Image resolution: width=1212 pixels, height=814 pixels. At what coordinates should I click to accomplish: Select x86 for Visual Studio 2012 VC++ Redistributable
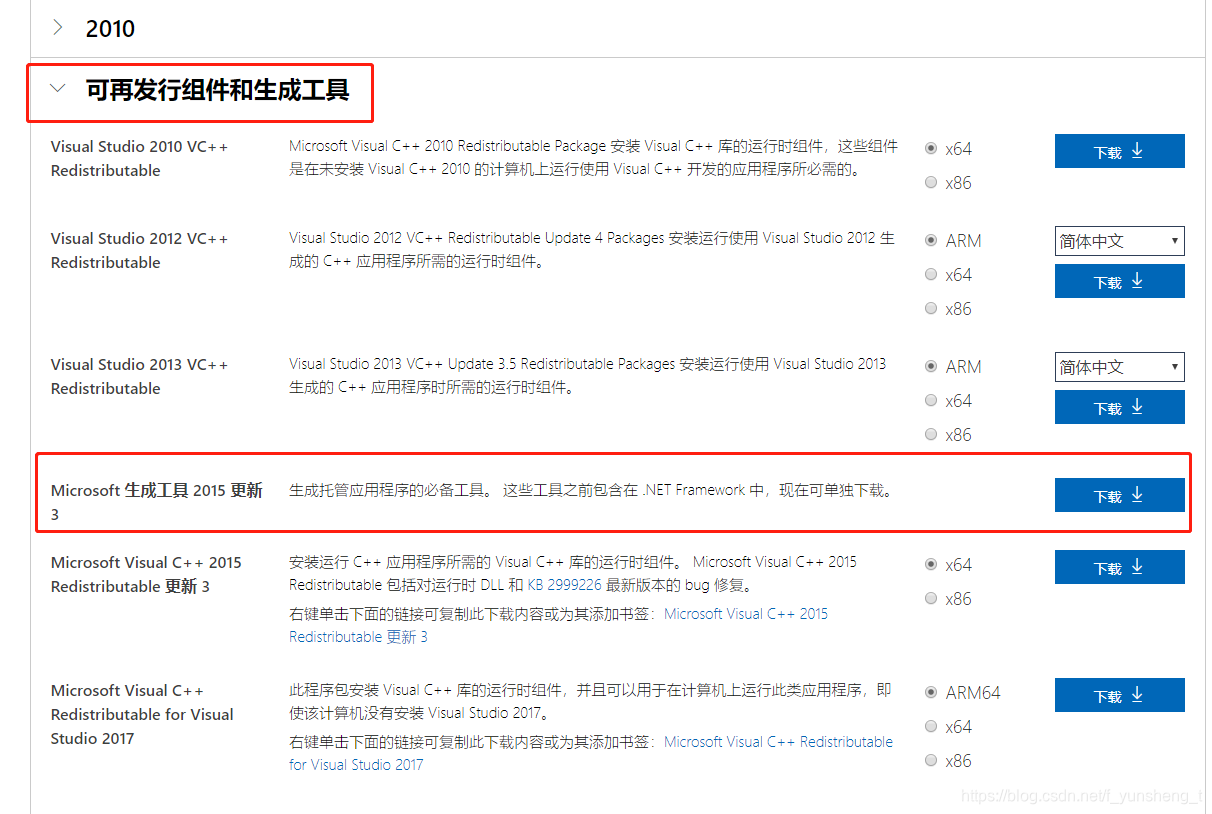[x=931, y=308]
